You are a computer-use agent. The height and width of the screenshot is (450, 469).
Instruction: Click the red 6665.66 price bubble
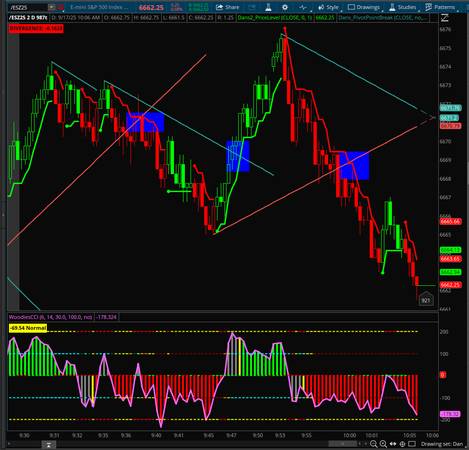point(450,221)
